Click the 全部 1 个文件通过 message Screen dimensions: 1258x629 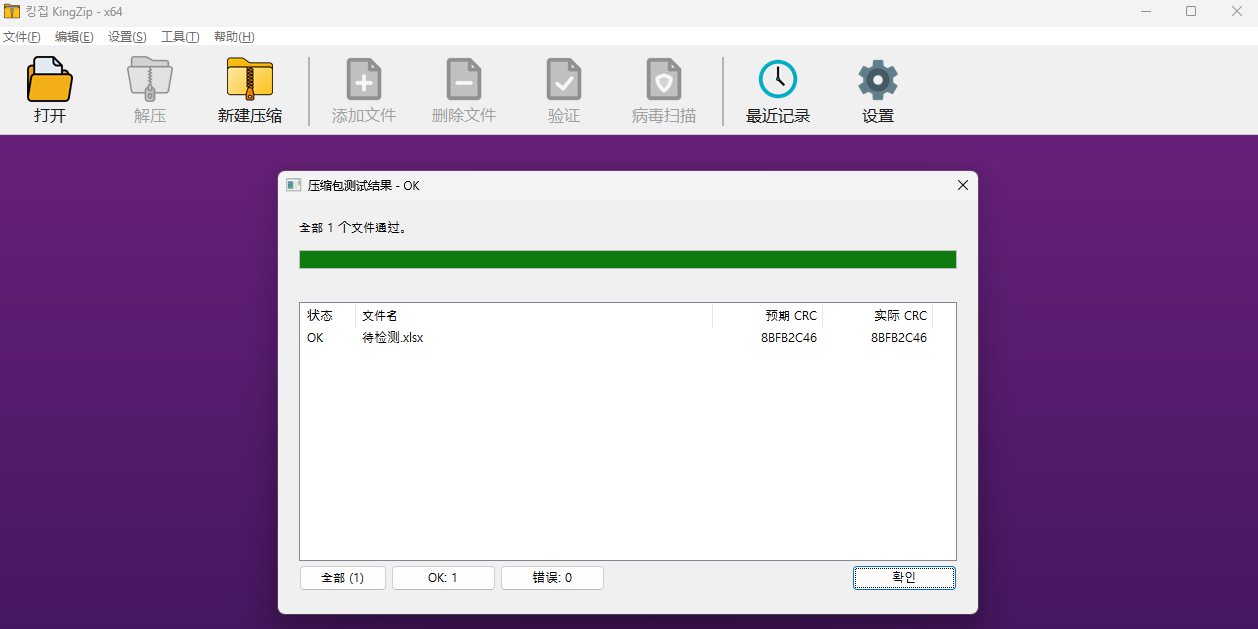pyautogui.click(x=353, y=228)
